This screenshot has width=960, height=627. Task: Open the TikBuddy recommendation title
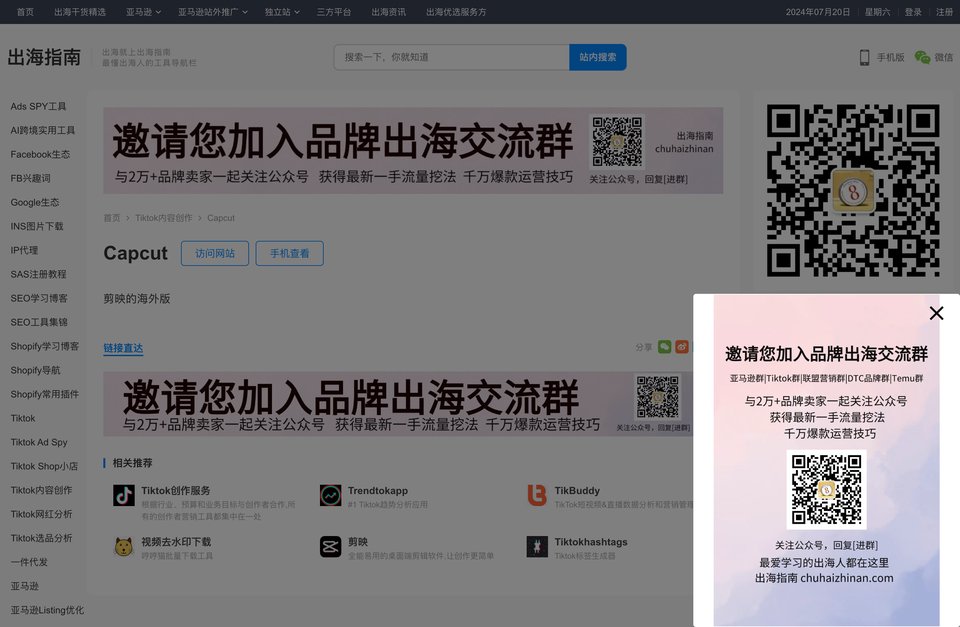(x=577, y=490)
